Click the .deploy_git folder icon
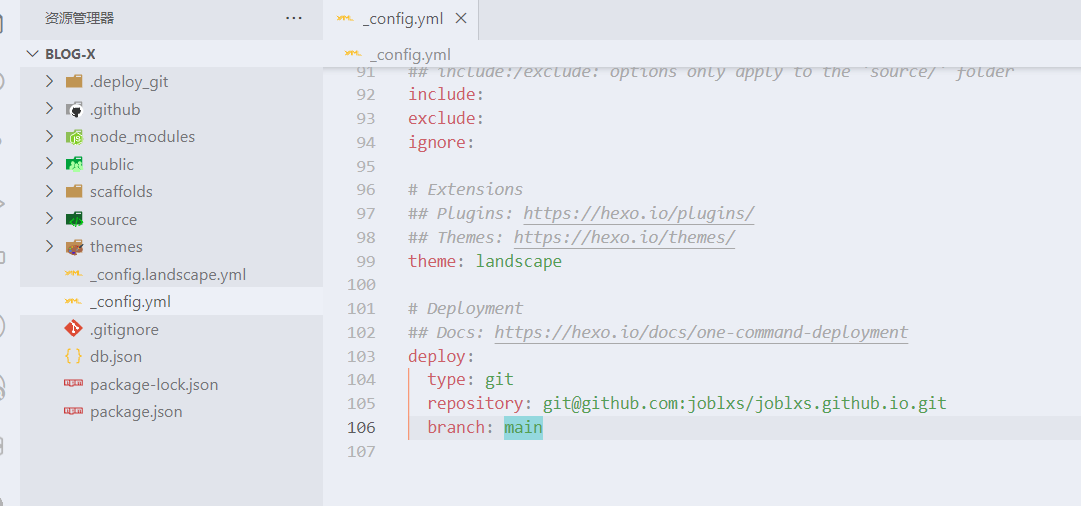This screenshot has height=506, width=1081. pyautogui.click(x=74, y=82)
